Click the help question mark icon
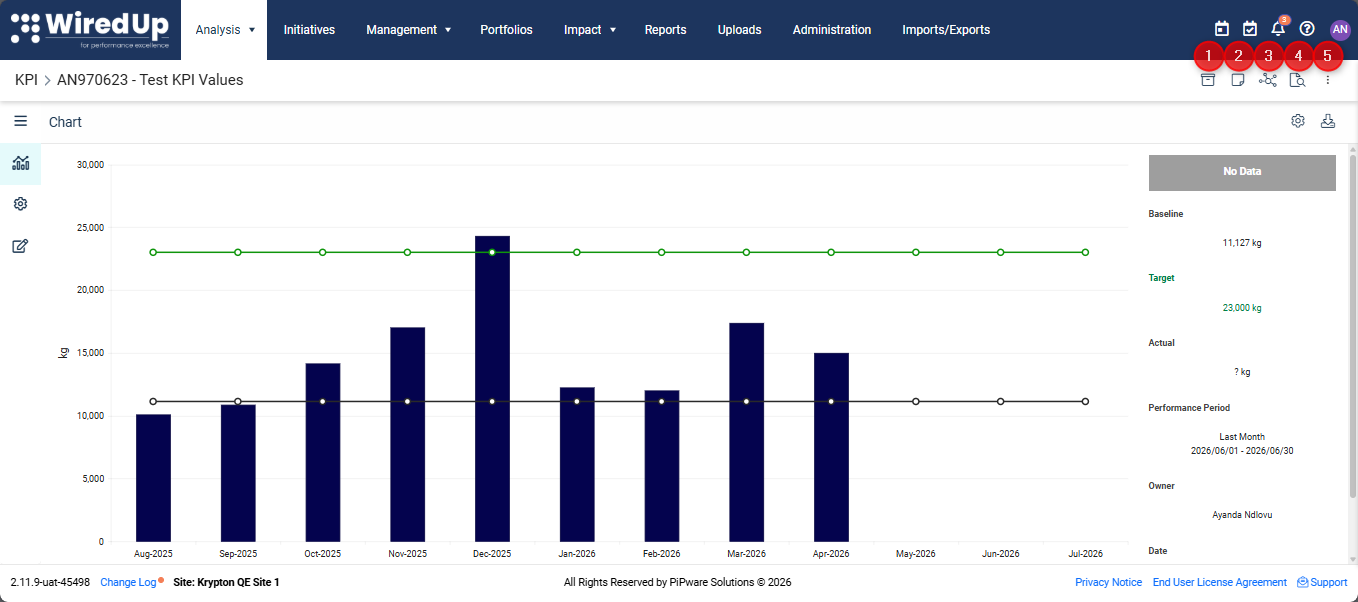Image resolution: width=1358 pixels, height=602 pixels. [1307, 29]
